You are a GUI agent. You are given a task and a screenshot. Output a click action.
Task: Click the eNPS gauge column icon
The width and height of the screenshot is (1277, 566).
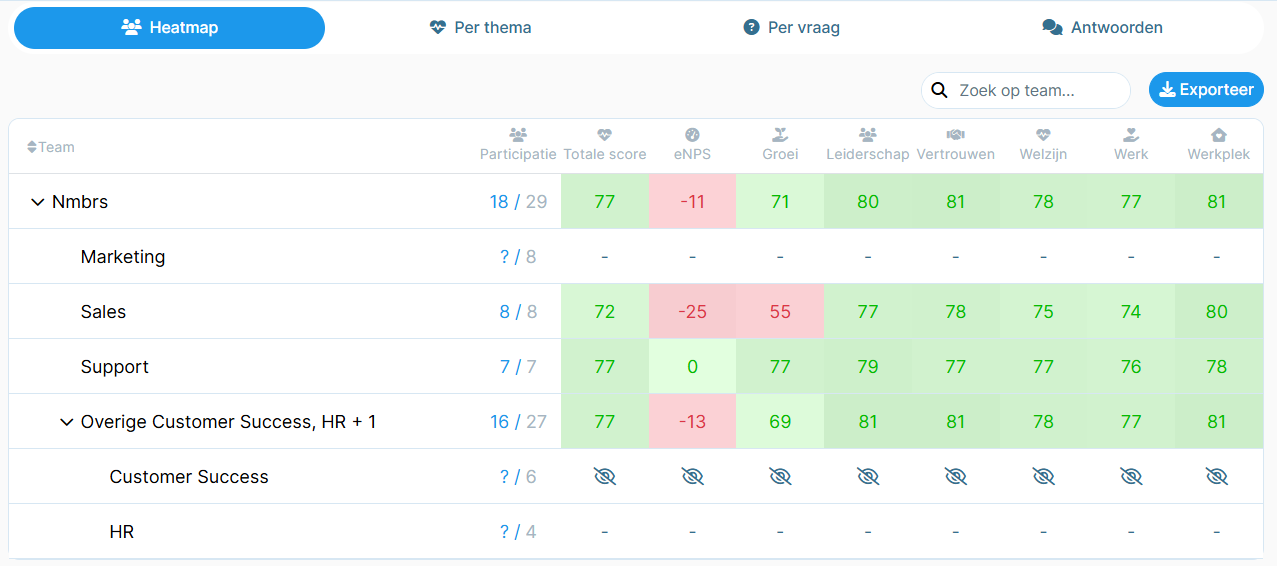coord(692,135)
